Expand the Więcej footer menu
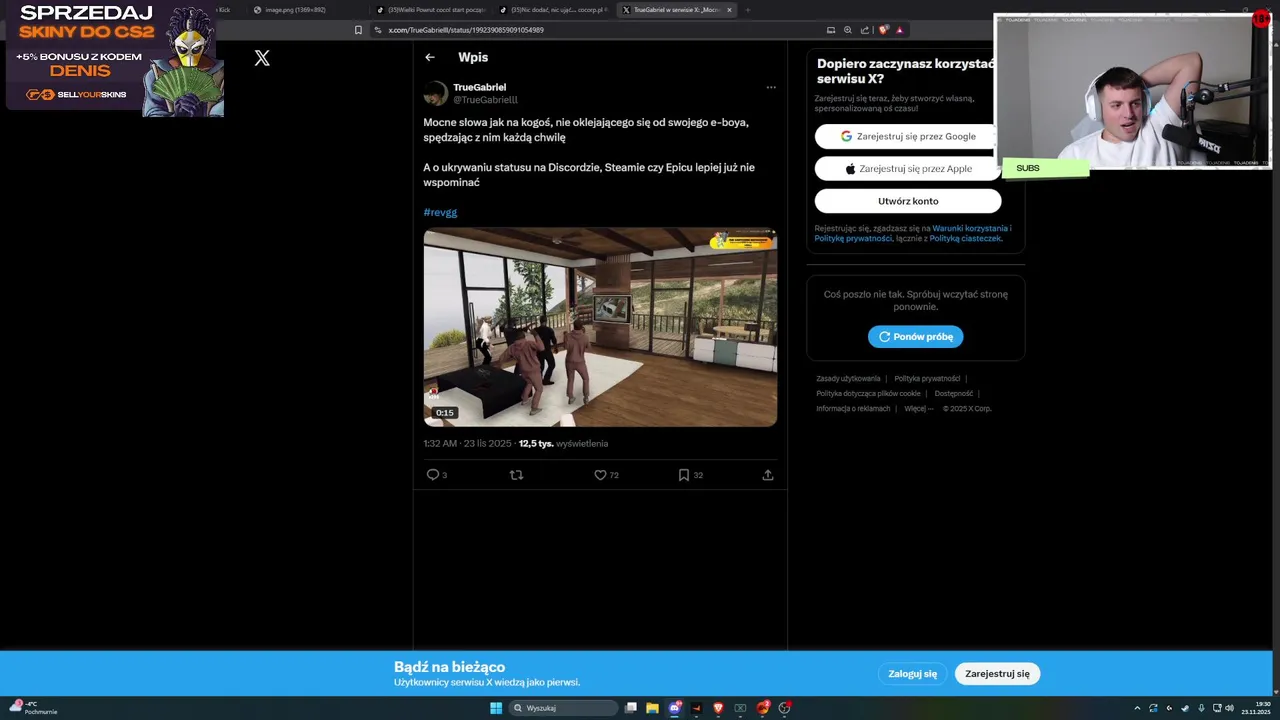Viewport: 1280px width, 720px height. [919, 409]
